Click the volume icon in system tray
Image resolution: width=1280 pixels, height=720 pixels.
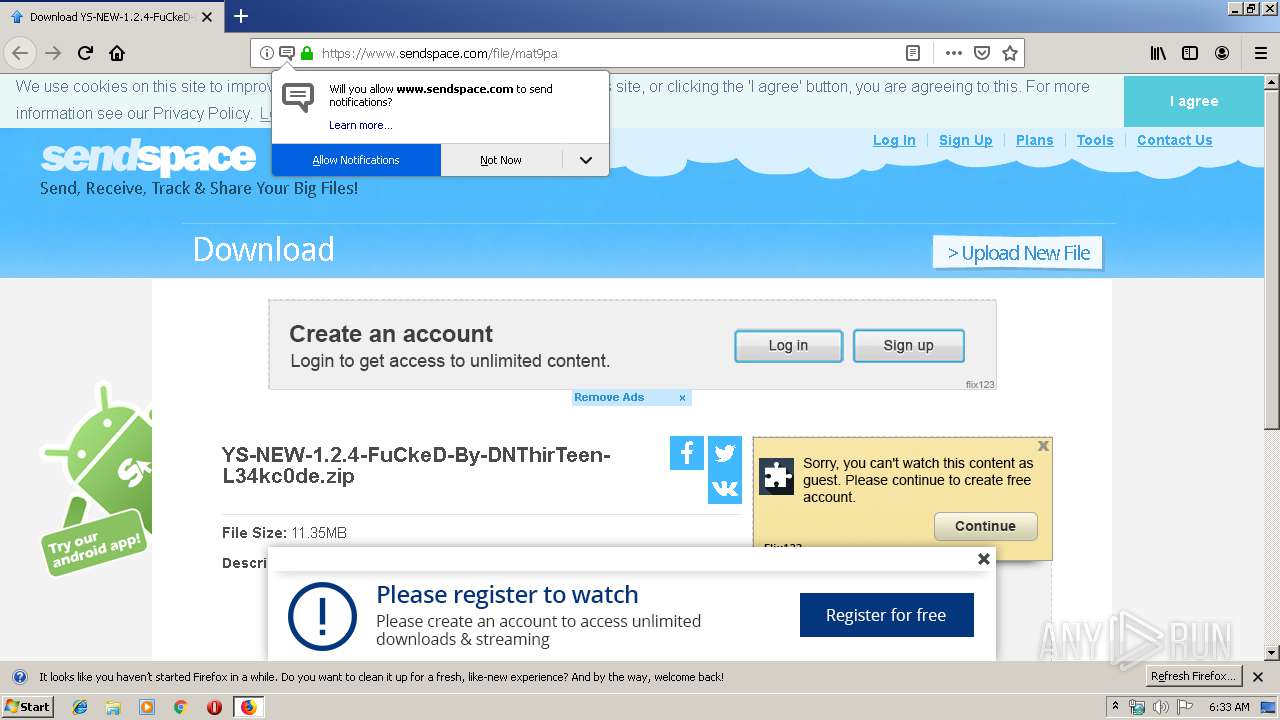1160,707
